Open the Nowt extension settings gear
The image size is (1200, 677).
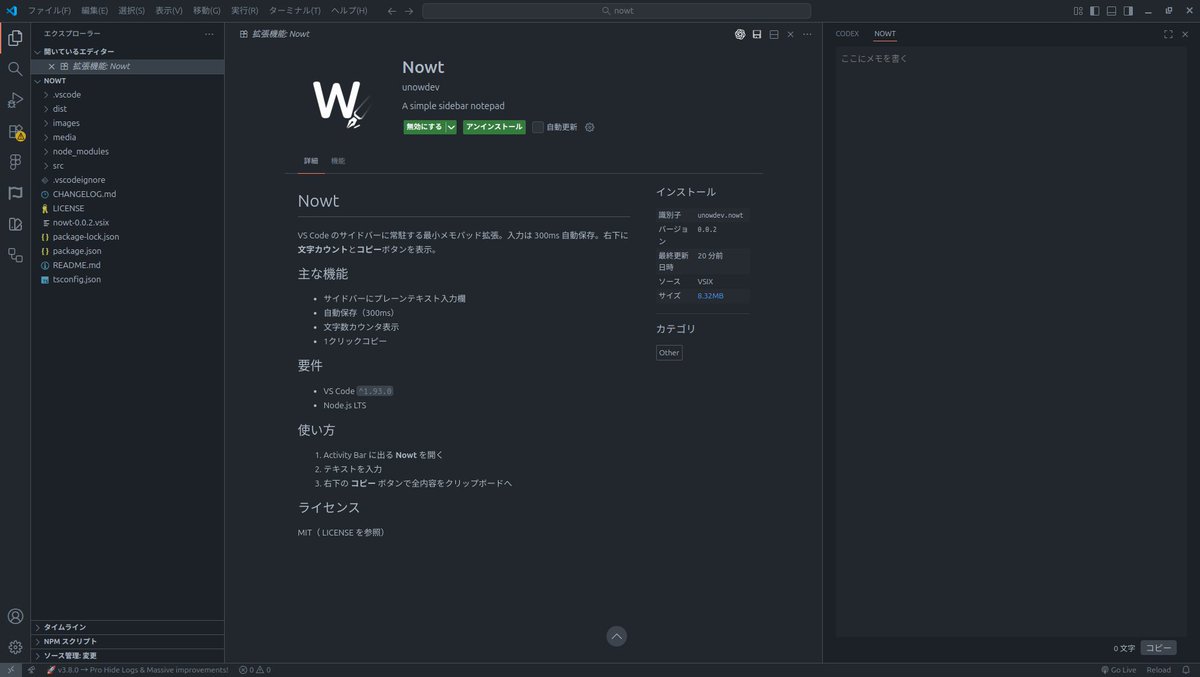coord(589,127)
